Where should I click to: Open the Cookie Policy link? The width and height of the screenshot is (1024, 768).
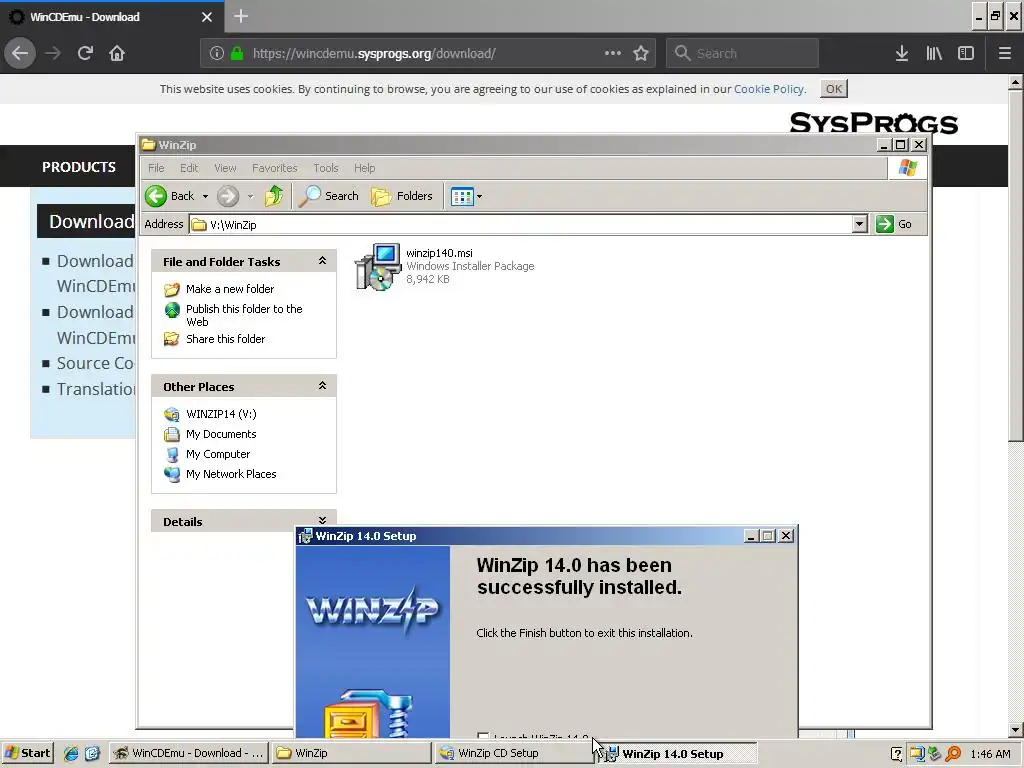tap(769, 89)
